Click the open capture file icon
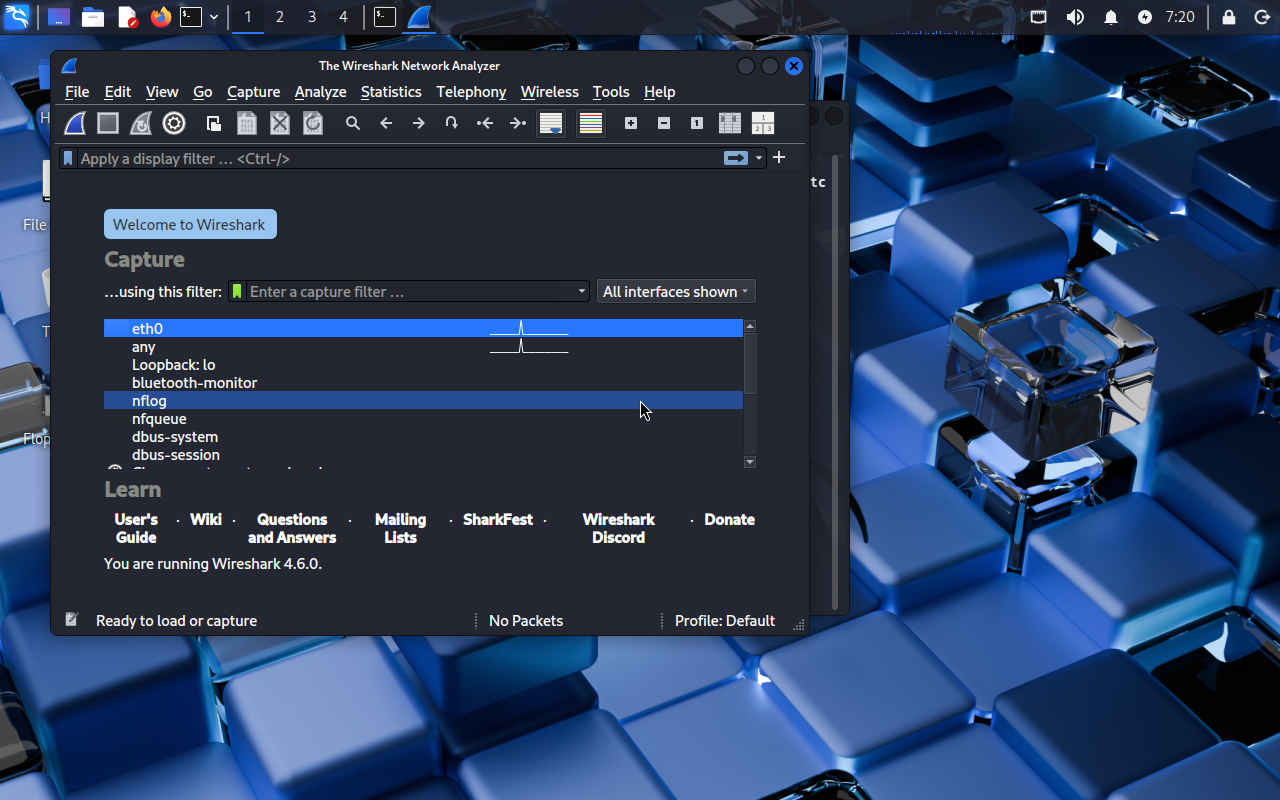1280x800 pixels. click(214, 123)
